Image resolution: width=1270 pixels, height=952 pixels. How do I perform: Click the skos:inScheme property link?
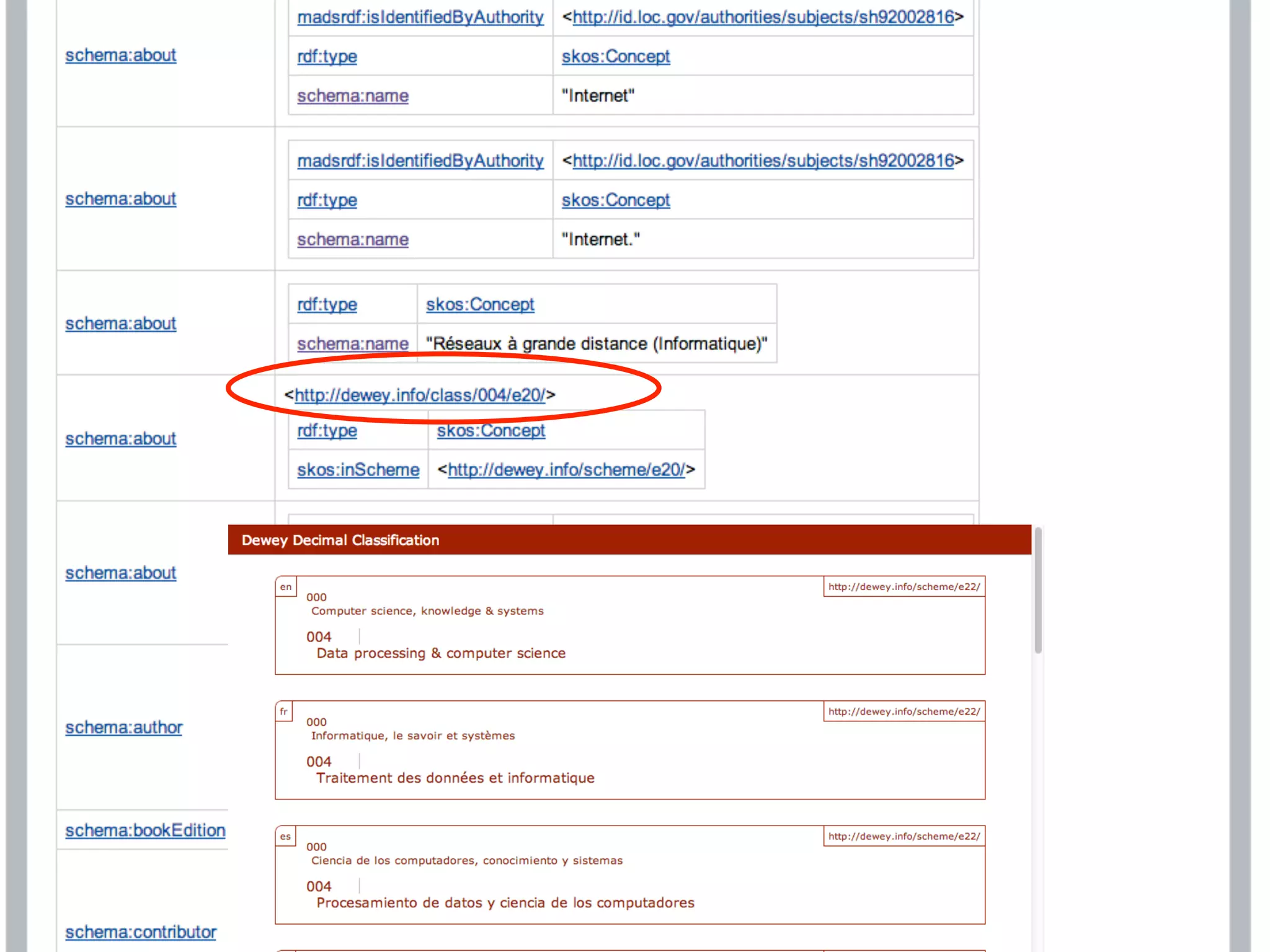click(x=358, y=470)
